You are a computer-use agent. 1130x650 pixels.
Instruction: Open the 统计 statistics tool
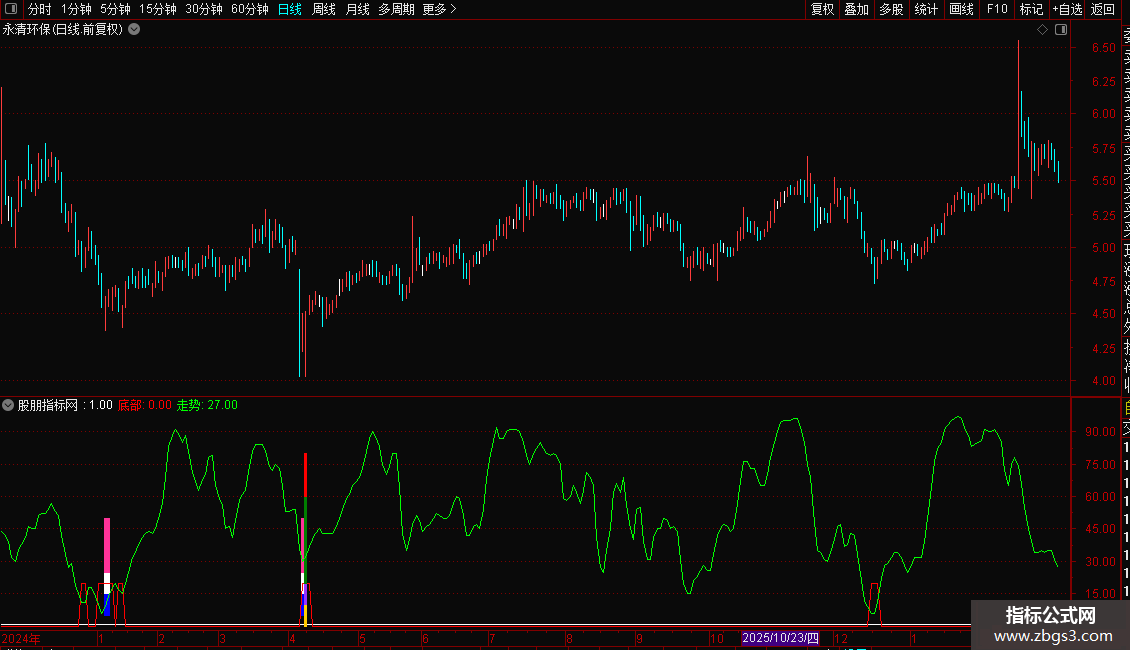point(926,9)
